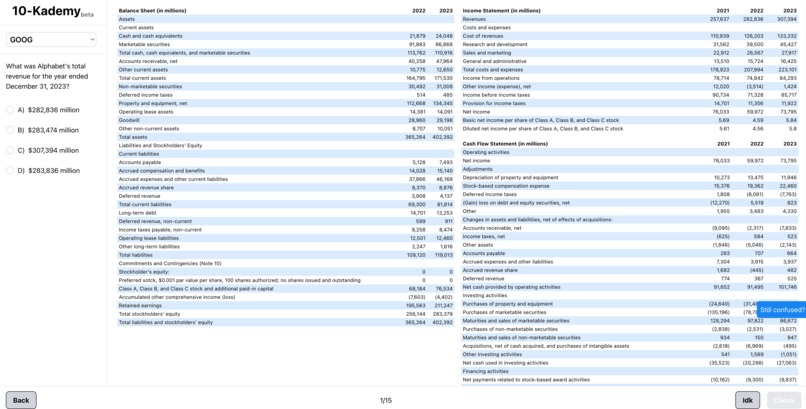This screenshot has width=806, height=409.
Task: Click the Operating lease assets row label
Action: point(145,111)
